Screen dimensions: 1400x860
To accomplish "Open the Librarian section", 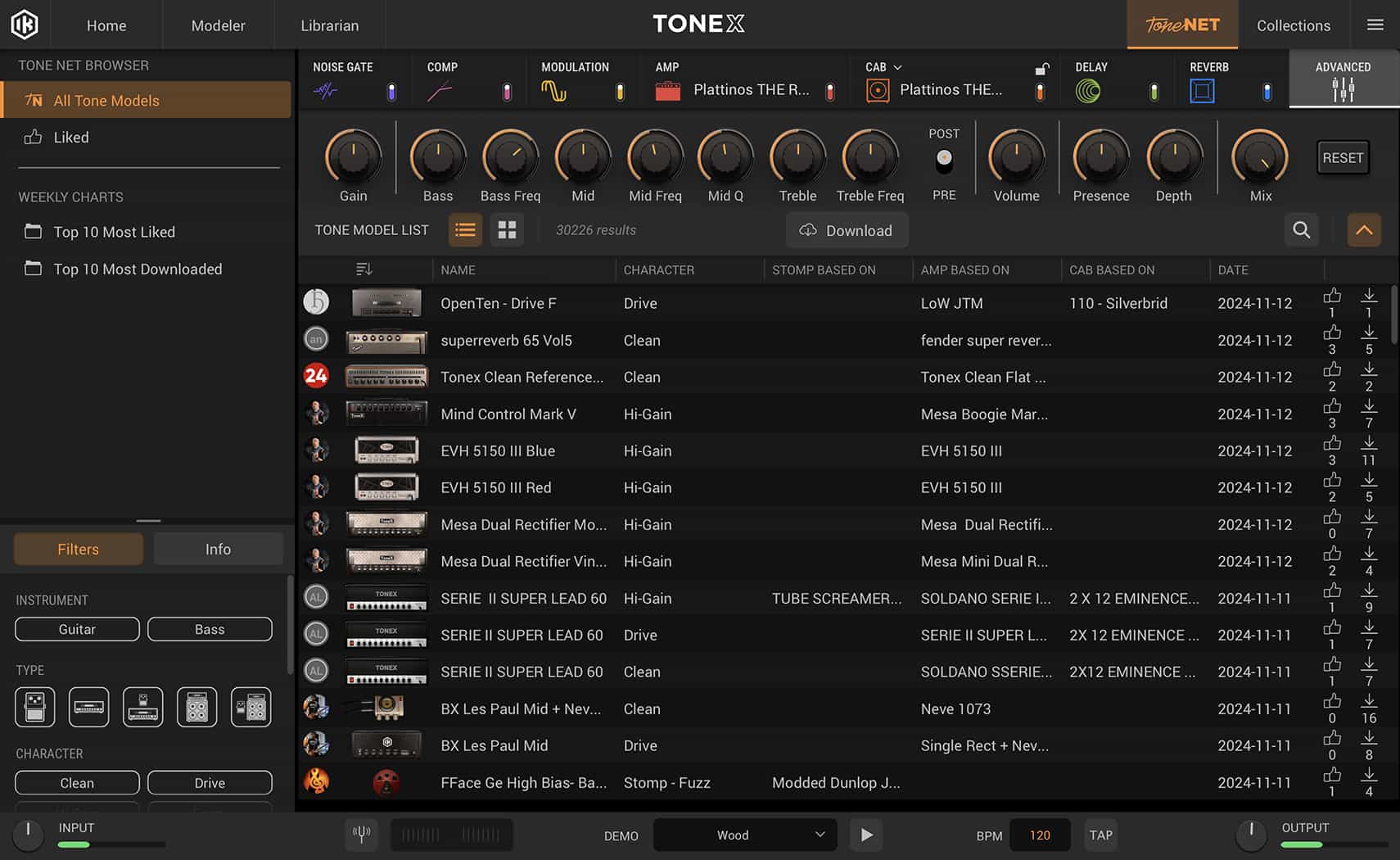I will pyautogui.click(x=329, y=25).
